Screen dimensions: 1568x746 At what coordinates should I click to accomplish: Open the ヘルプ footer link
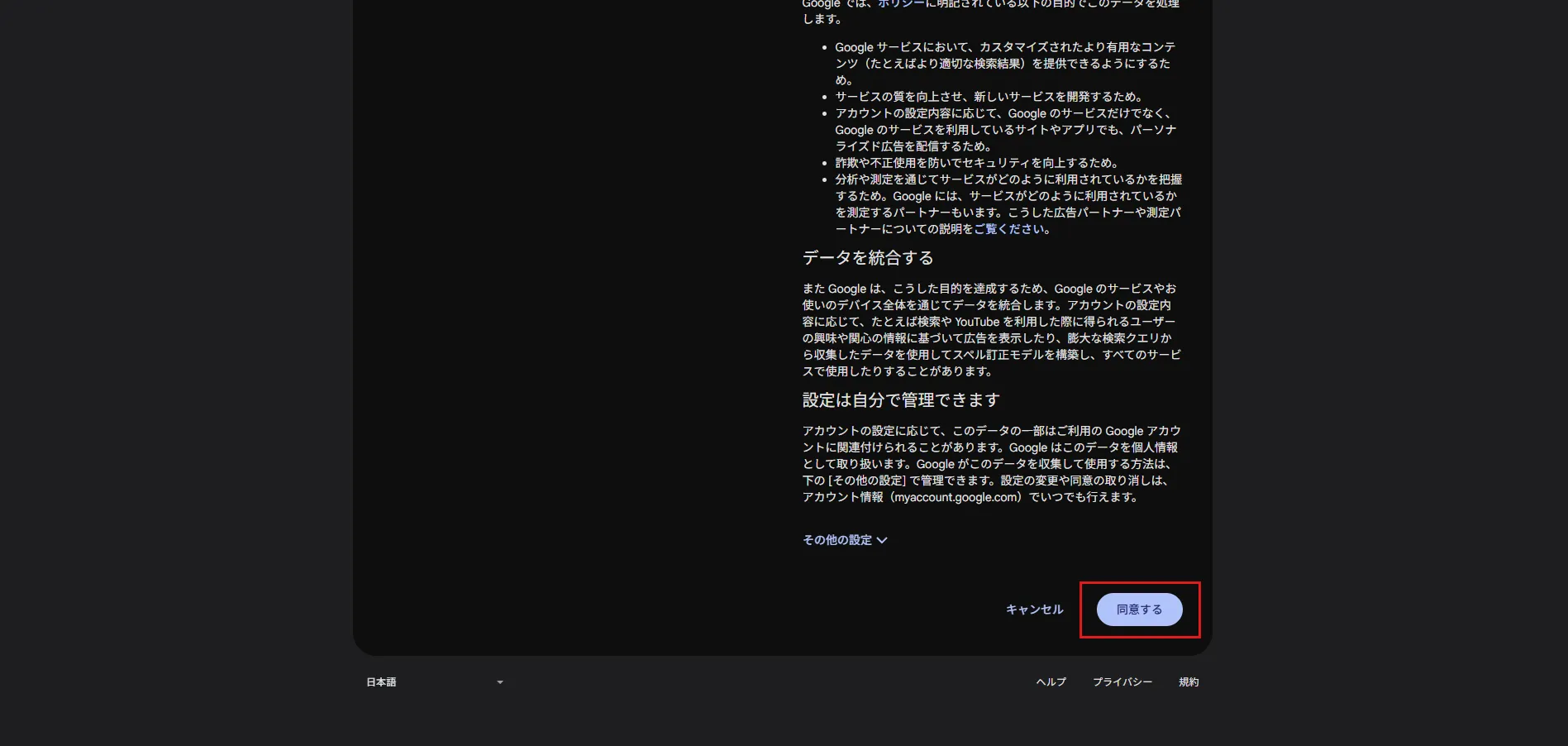pos(1051,682)
